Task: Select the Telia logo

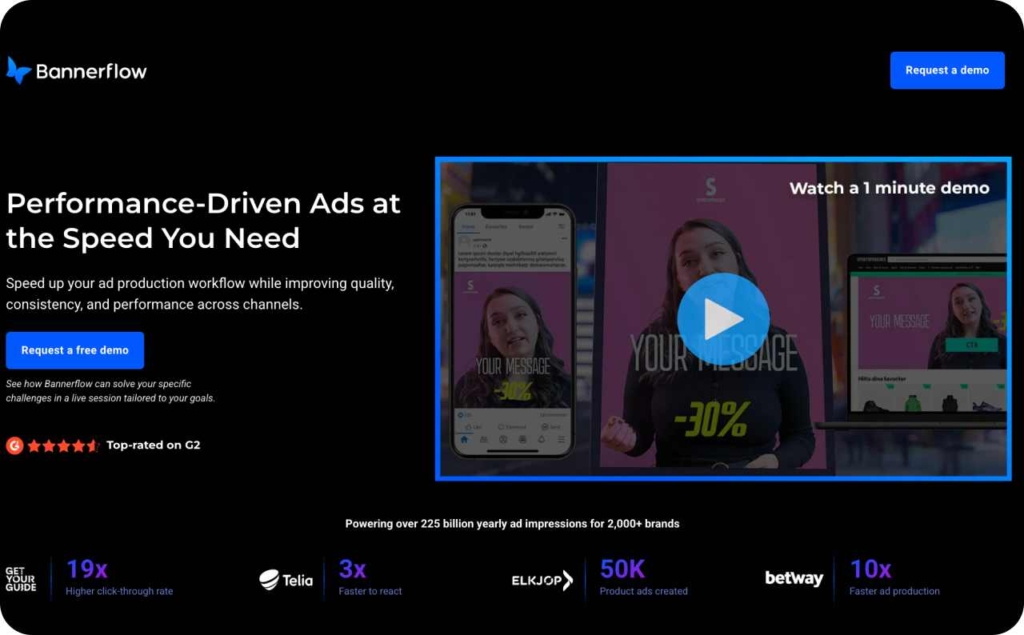Action: tap(287, 578)
